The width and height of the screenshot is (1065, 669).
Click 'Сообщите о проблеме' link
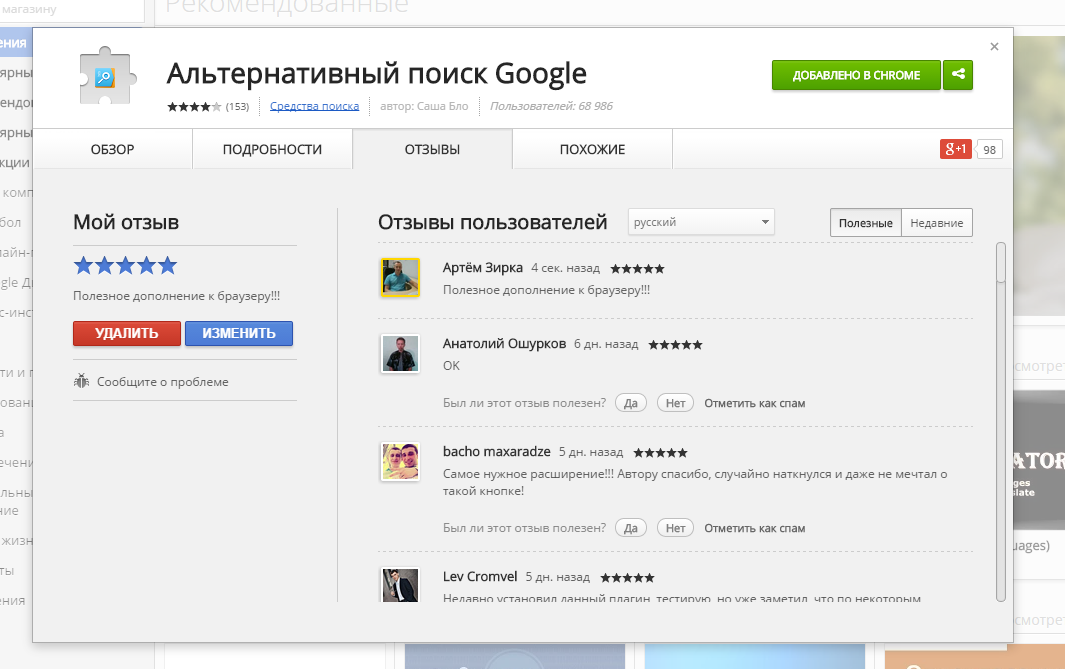click(x=163, y=382)
